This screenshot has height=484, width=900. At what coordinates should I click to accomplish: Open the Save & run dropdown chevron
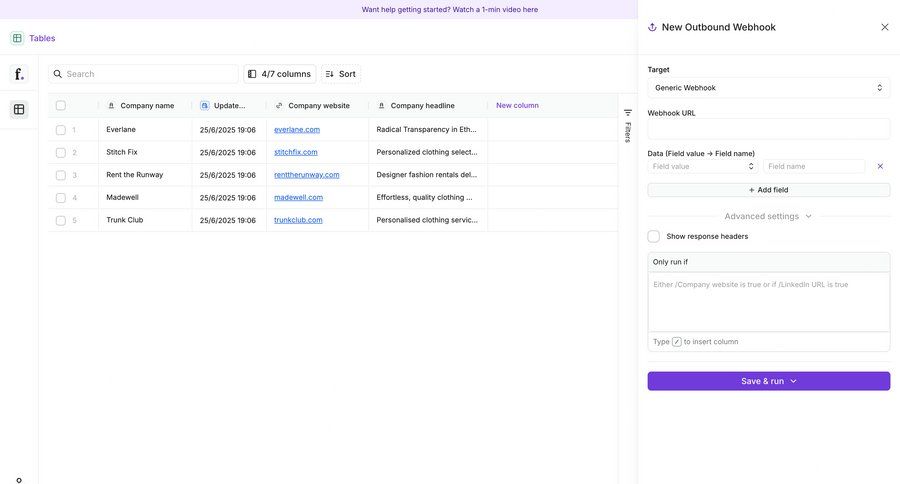click(x=793, y=381)
